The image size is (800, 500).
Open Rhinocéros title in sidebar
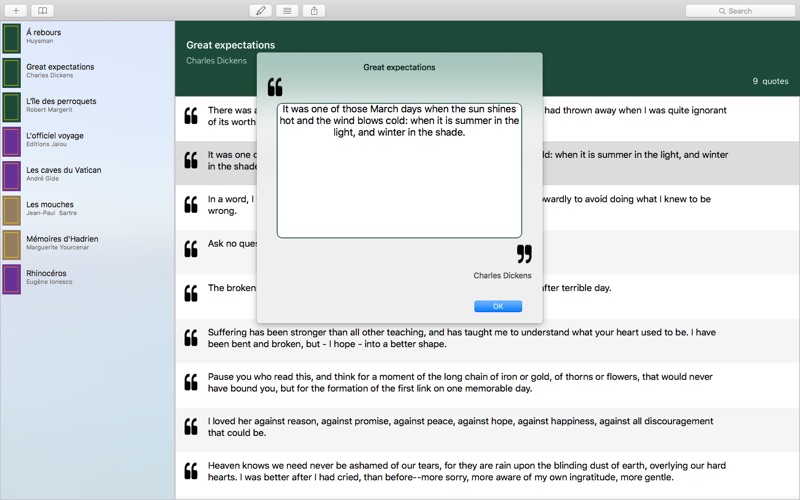[46, 273]
